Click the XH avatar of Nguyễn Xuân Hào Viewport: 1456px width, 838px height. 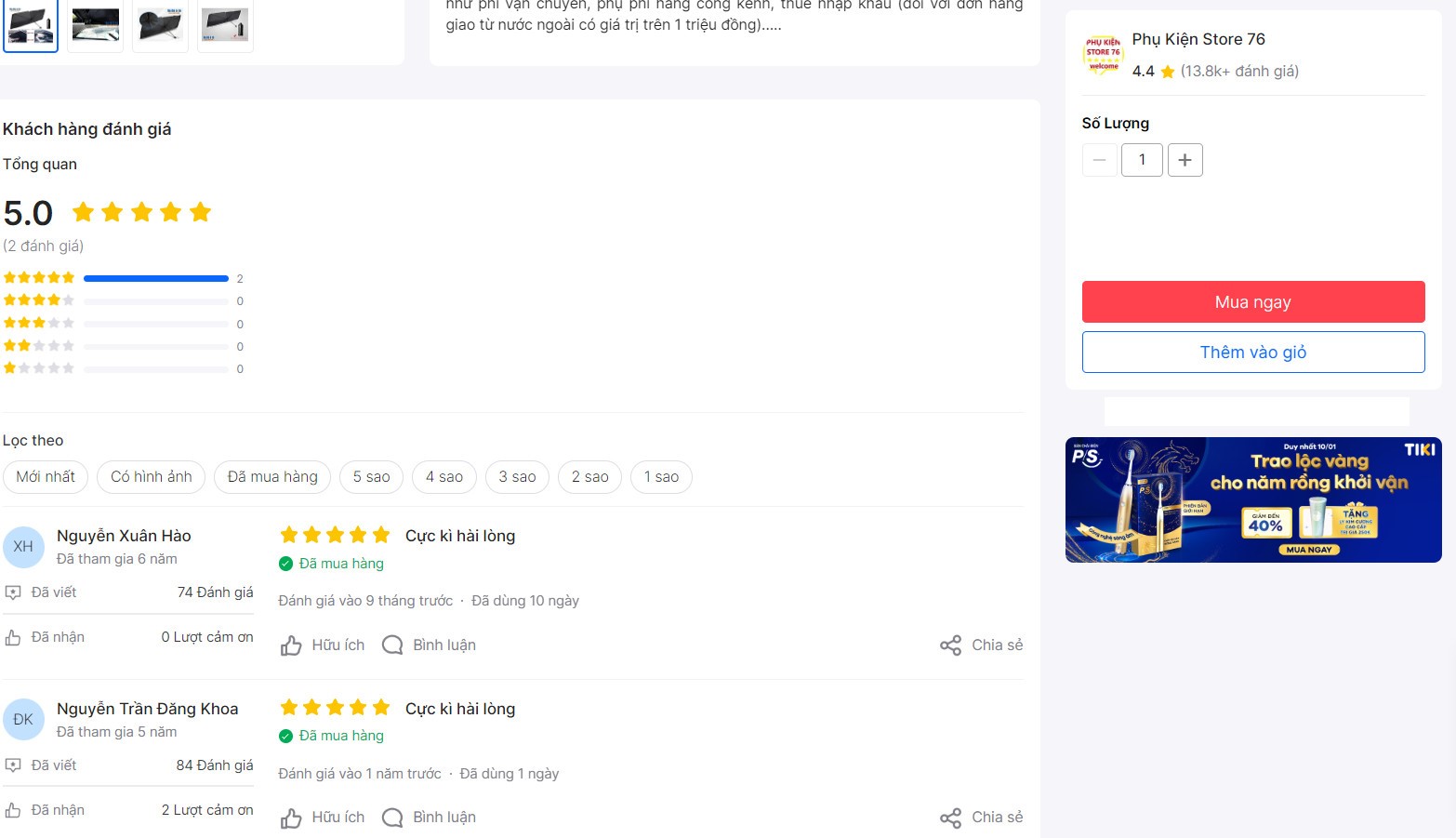(23, 547)
